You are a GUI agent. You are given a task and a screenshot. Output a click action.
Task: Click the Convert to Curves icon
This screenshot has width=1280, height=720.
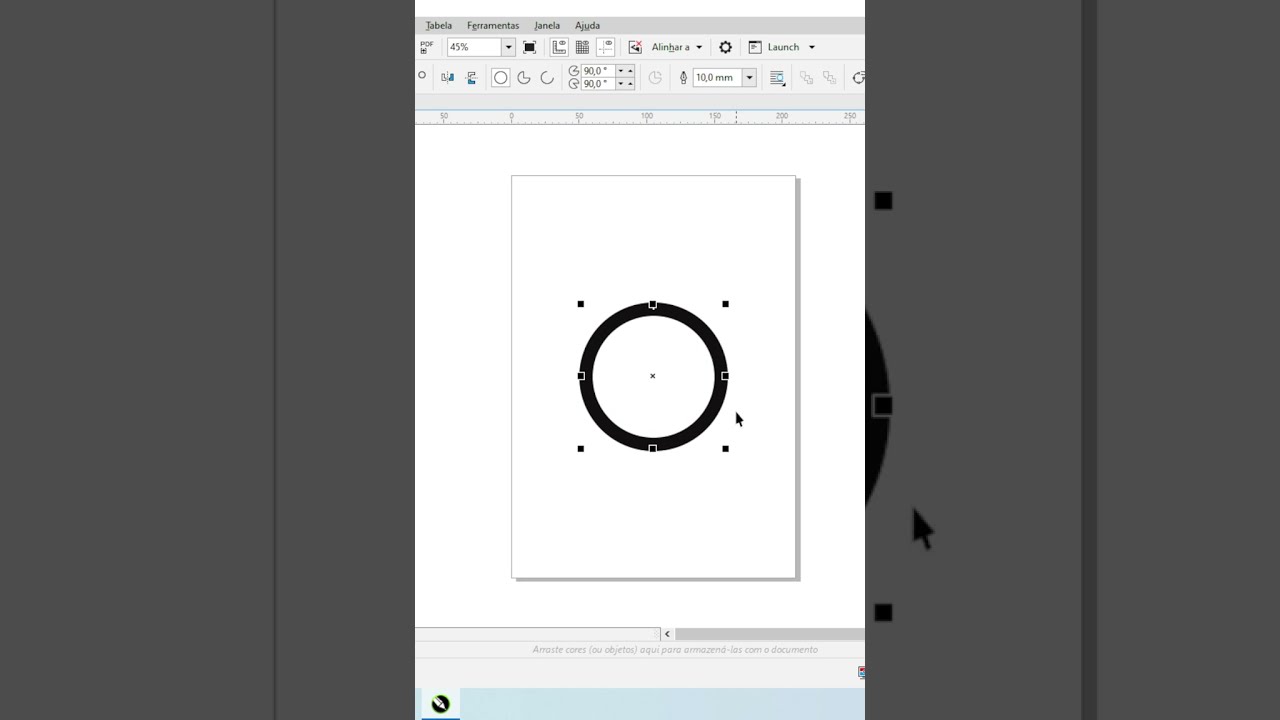[x=858, y=77]
